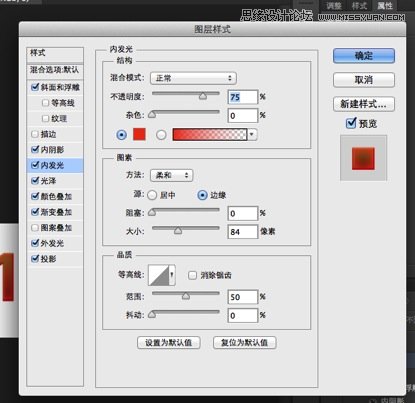Click the 范围 value field
Screen dimensions: 415x403
[x=243, y=297]
